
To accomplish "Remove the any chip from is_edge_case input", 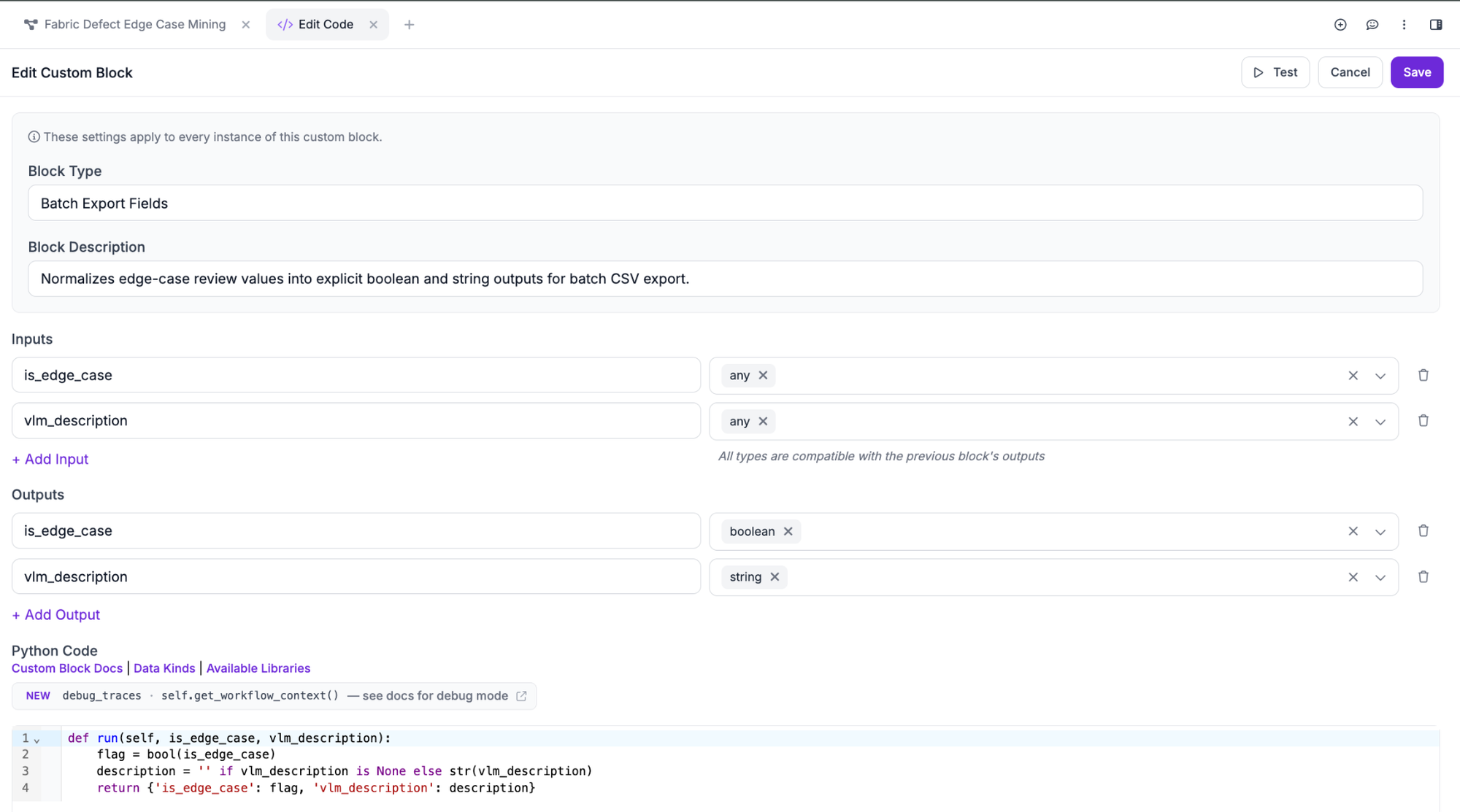I will click(x=763, y=375).
